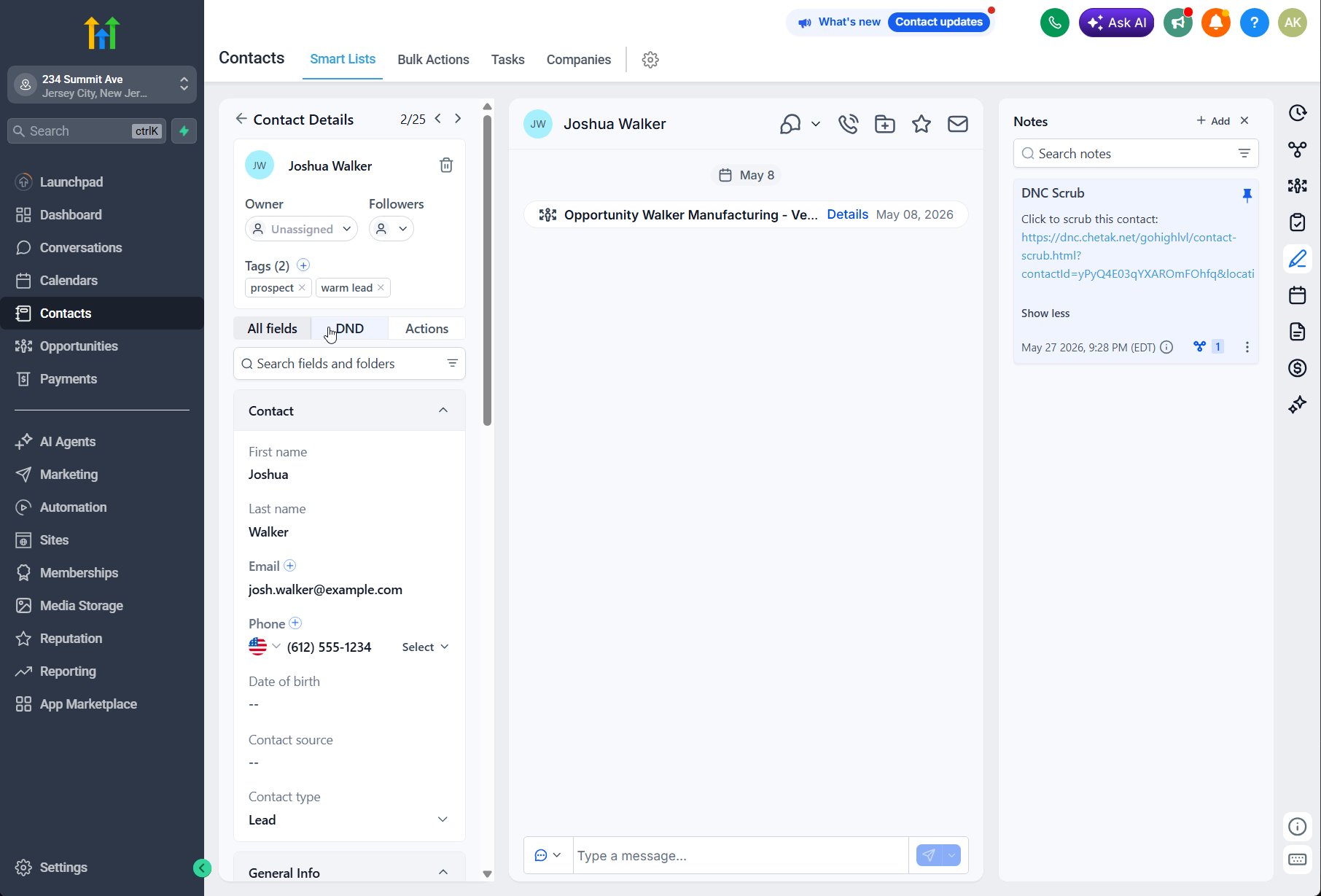Open the Tasks tab
This screenshot has width=1321, height=896.
click(507, 60)
